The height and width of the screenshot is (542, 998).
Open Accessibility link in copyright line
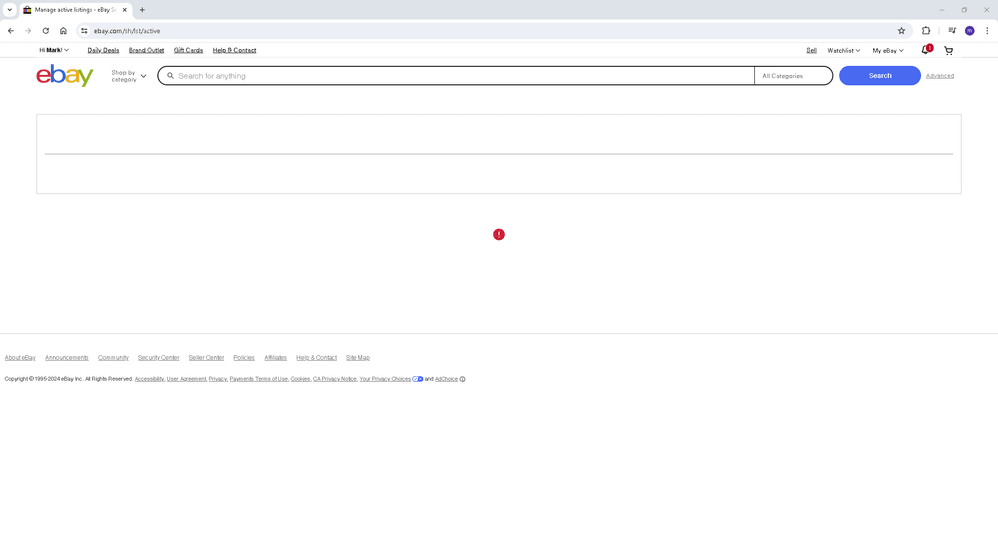point(150,379)
